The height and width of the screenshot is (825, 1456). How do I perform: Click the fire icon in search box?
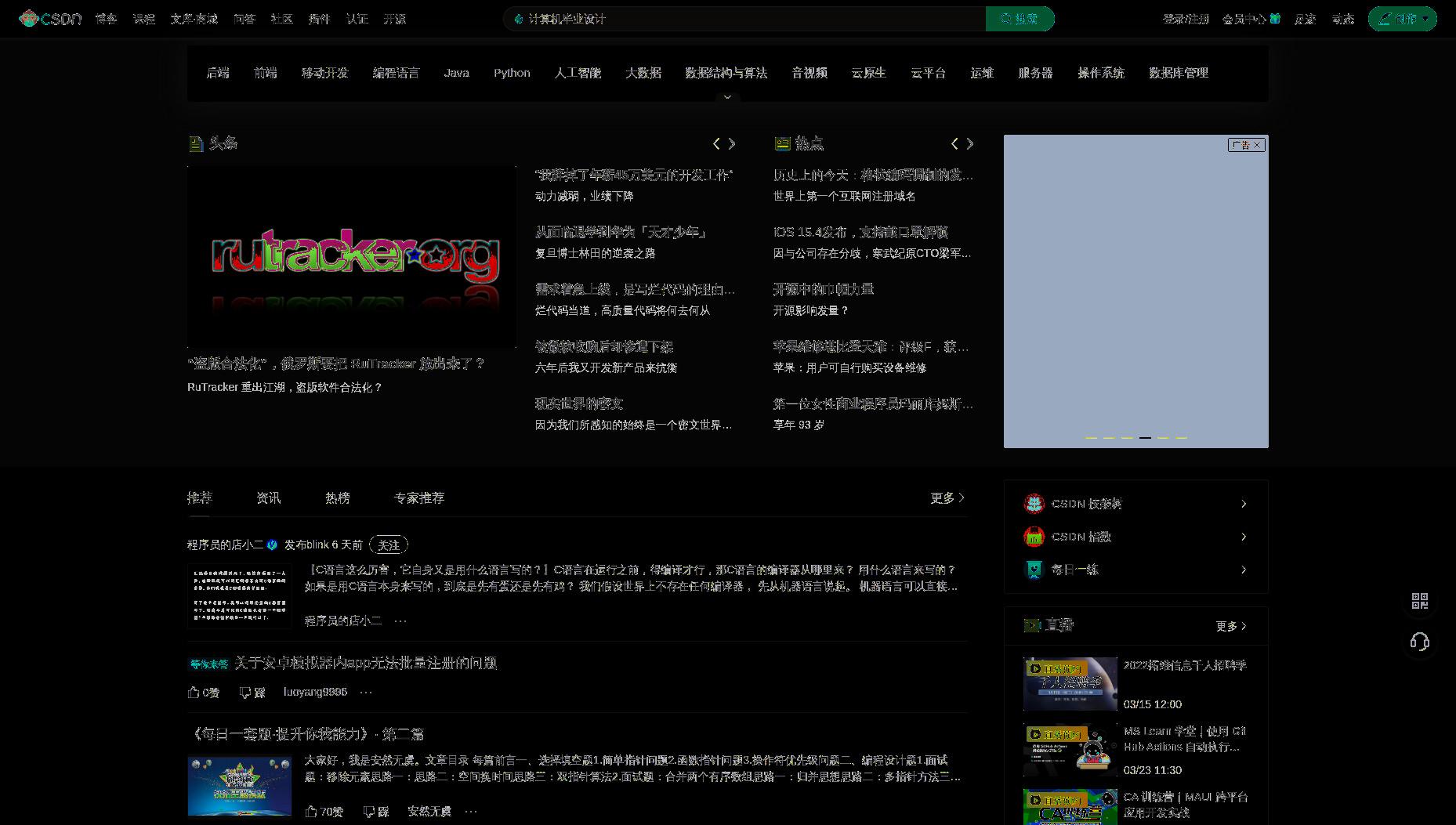[x=519, y=19]
